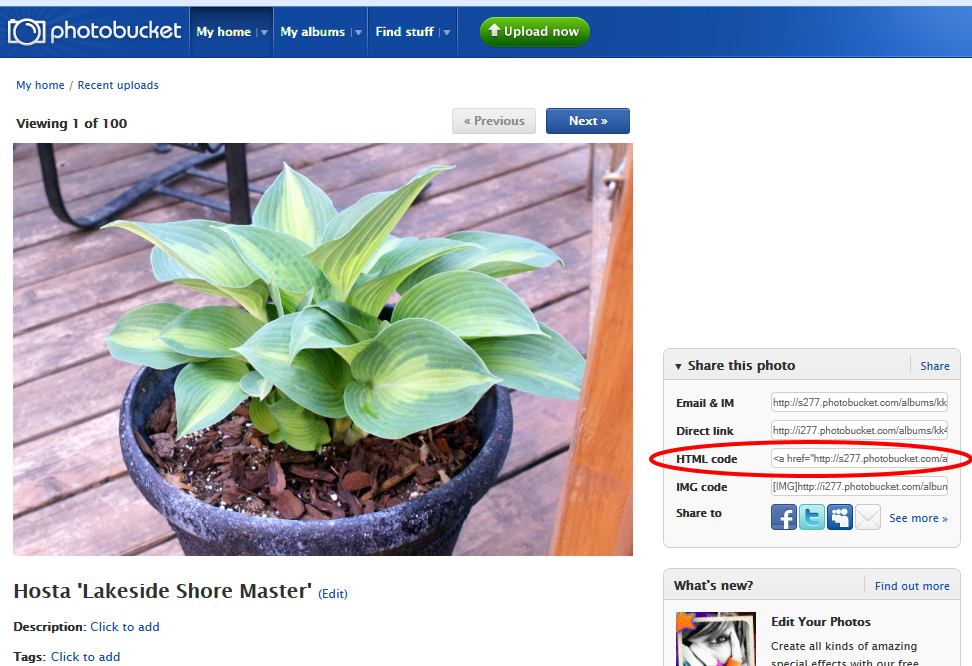Click the Upload now button
This screenshot has width=972, height=666.
pyautogui.click(x=534, y=32)
